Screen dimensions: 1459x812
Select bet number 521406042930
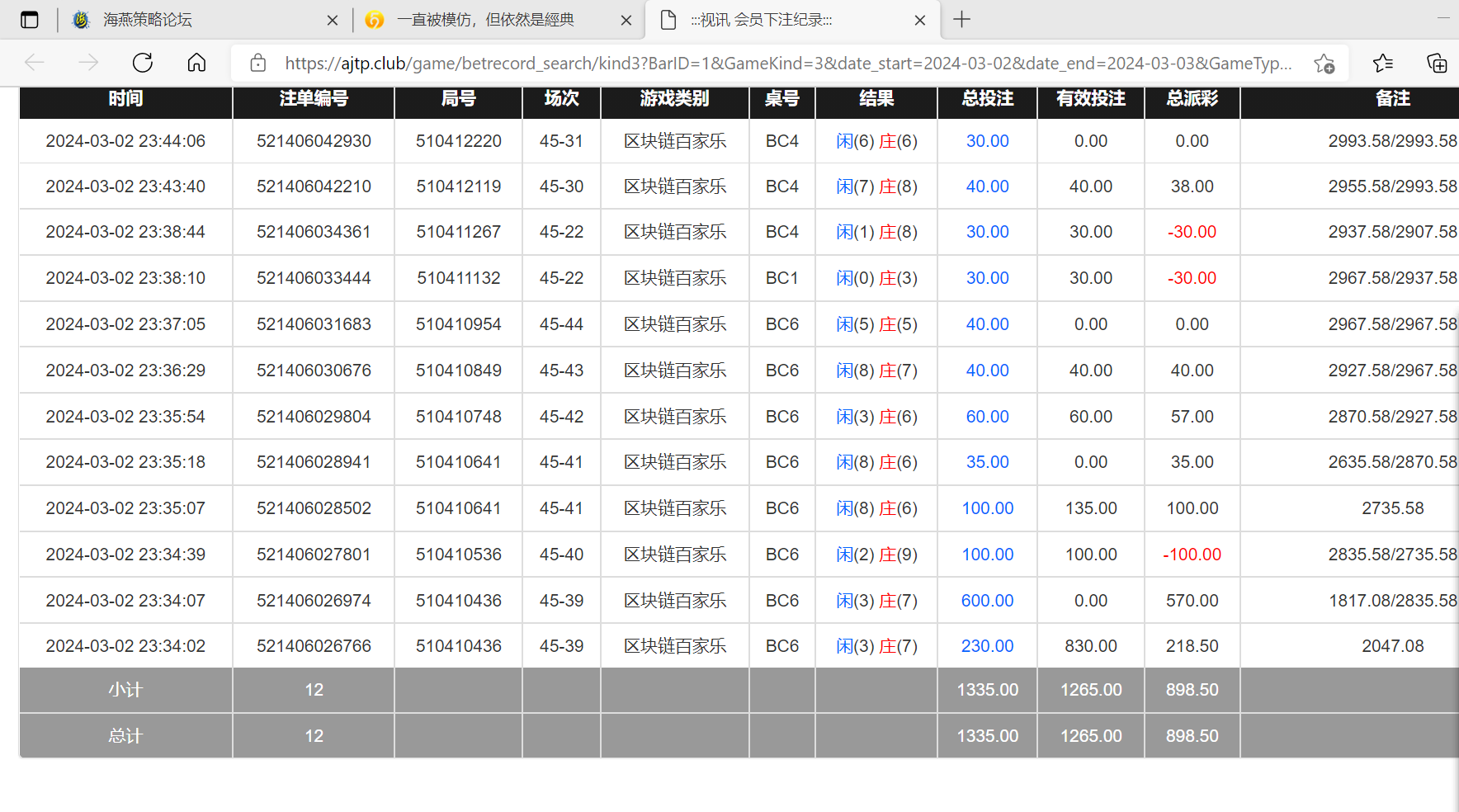[314, 141]
